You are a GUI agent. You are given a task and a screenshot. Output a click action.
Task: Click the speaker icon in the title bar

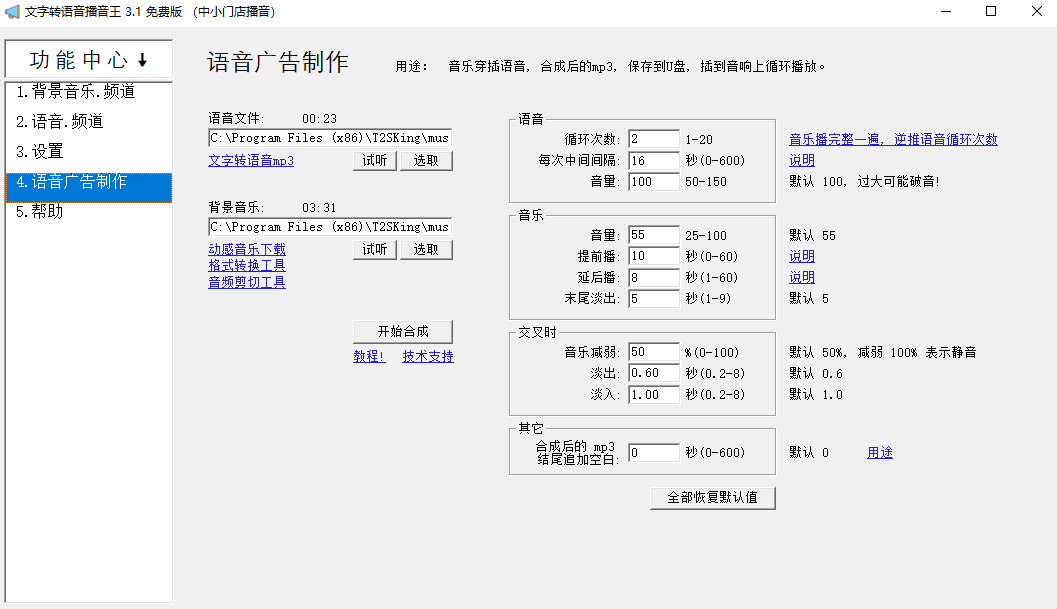[14, 12]
